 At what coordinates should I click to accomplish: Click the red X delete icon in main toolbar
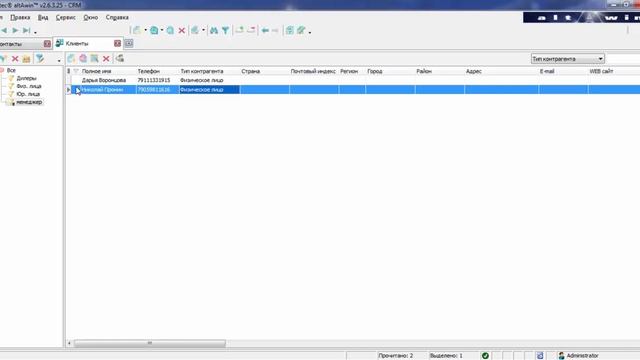[x=182, y=31]
